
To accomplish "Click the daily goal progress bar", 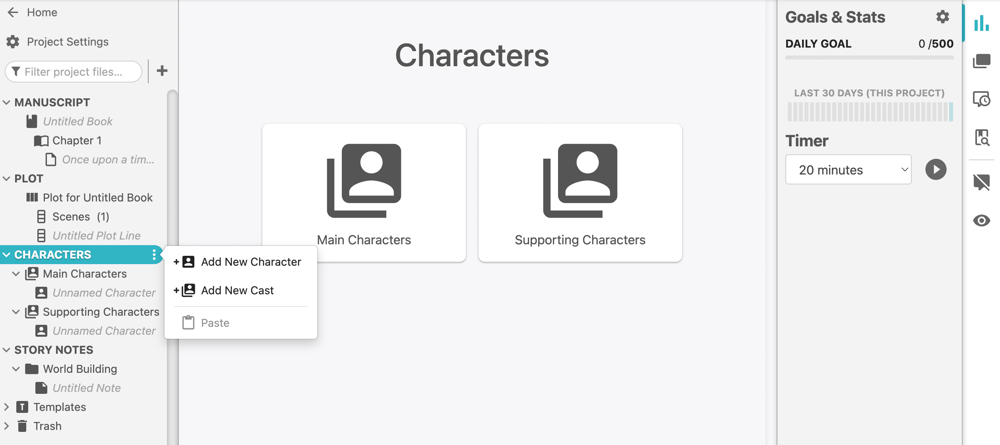I will click(869, 57).
